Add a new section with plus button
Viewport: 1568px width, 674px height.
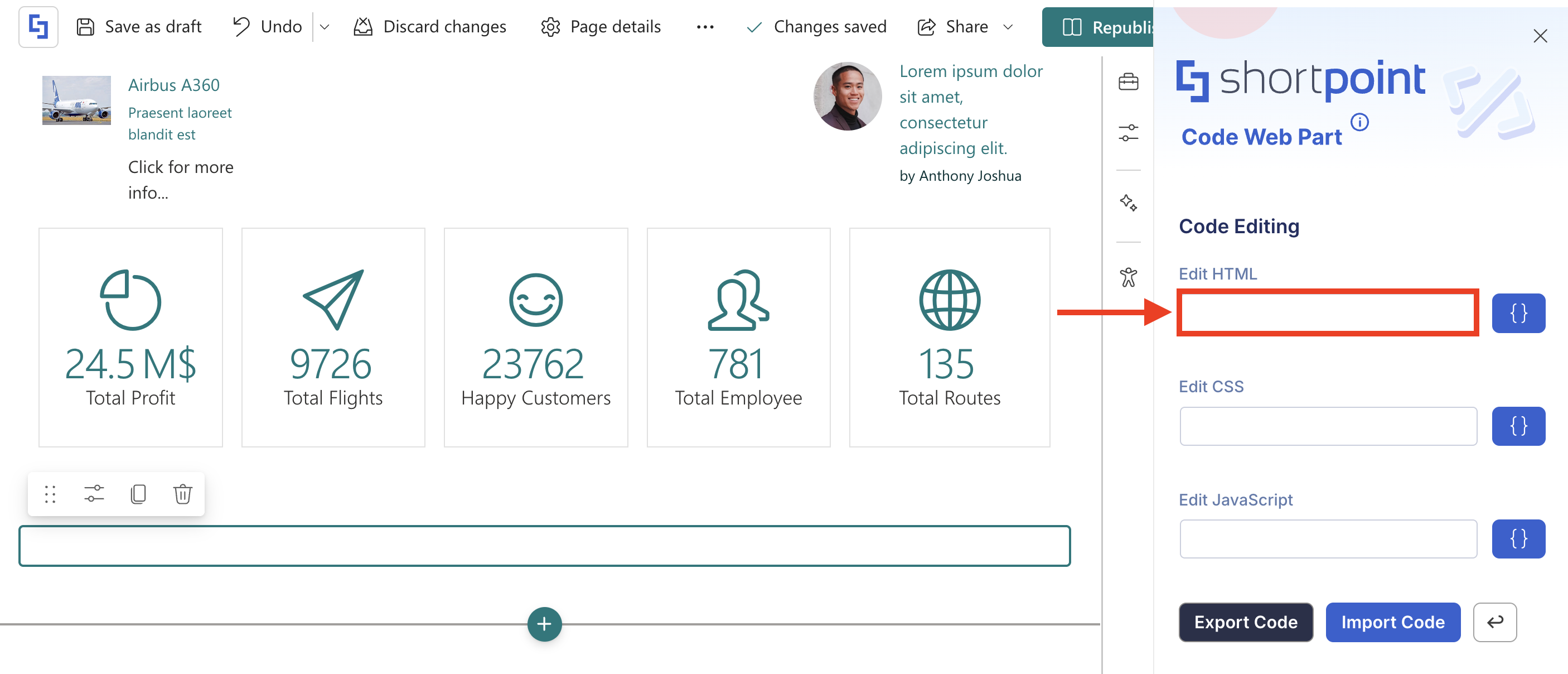(544, 623)
